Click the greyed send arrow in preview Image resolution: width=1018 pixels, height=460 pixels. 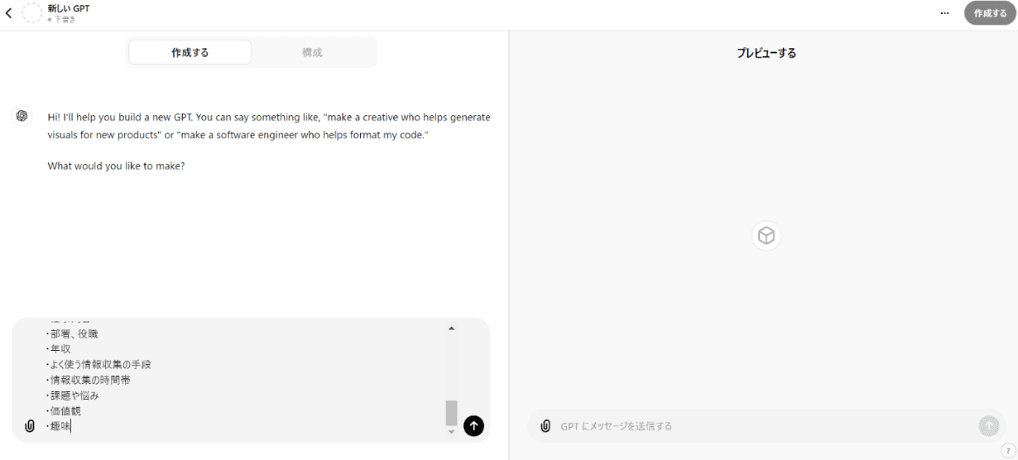989,426
